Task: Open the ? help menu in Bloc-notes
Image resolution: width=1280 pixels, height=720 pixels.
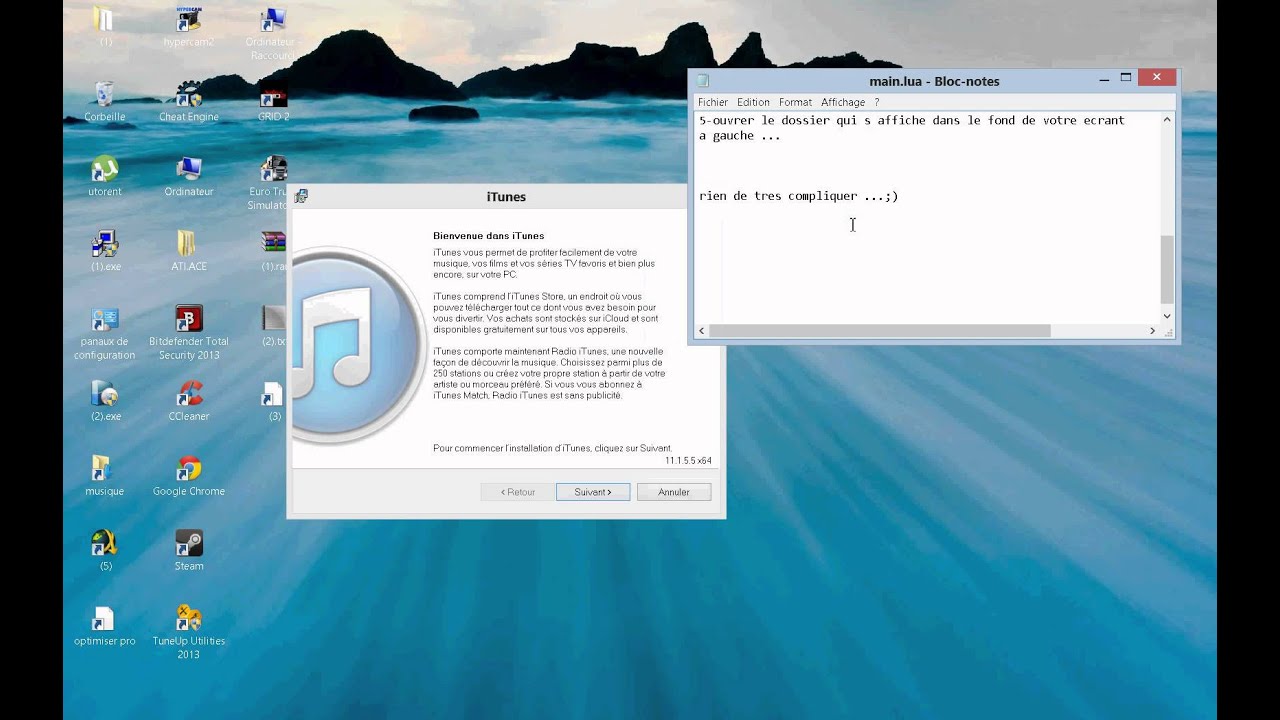Action: coord(877,102)
